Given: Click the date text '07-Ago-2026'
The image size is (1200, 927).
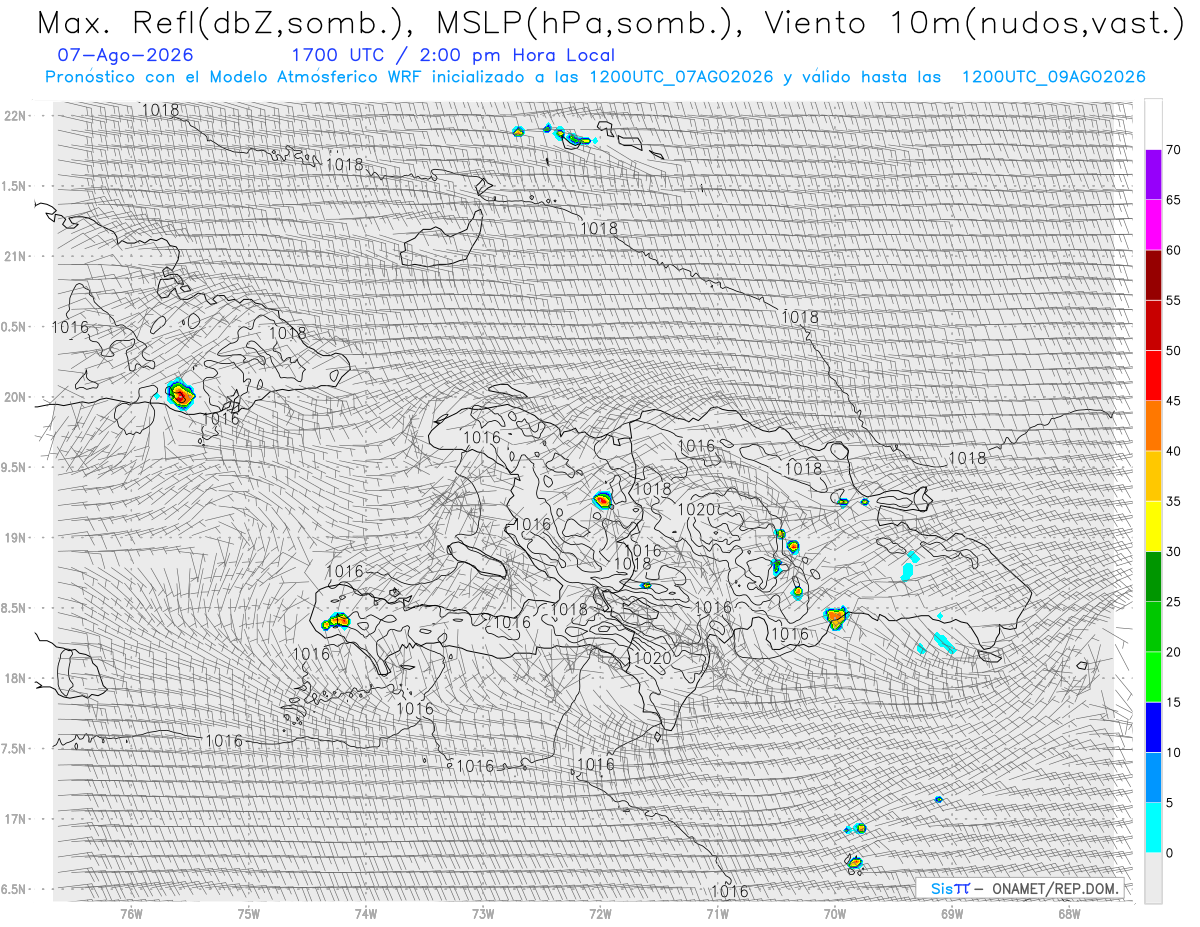Looking at the screenshot, I should tap(126, 55).
